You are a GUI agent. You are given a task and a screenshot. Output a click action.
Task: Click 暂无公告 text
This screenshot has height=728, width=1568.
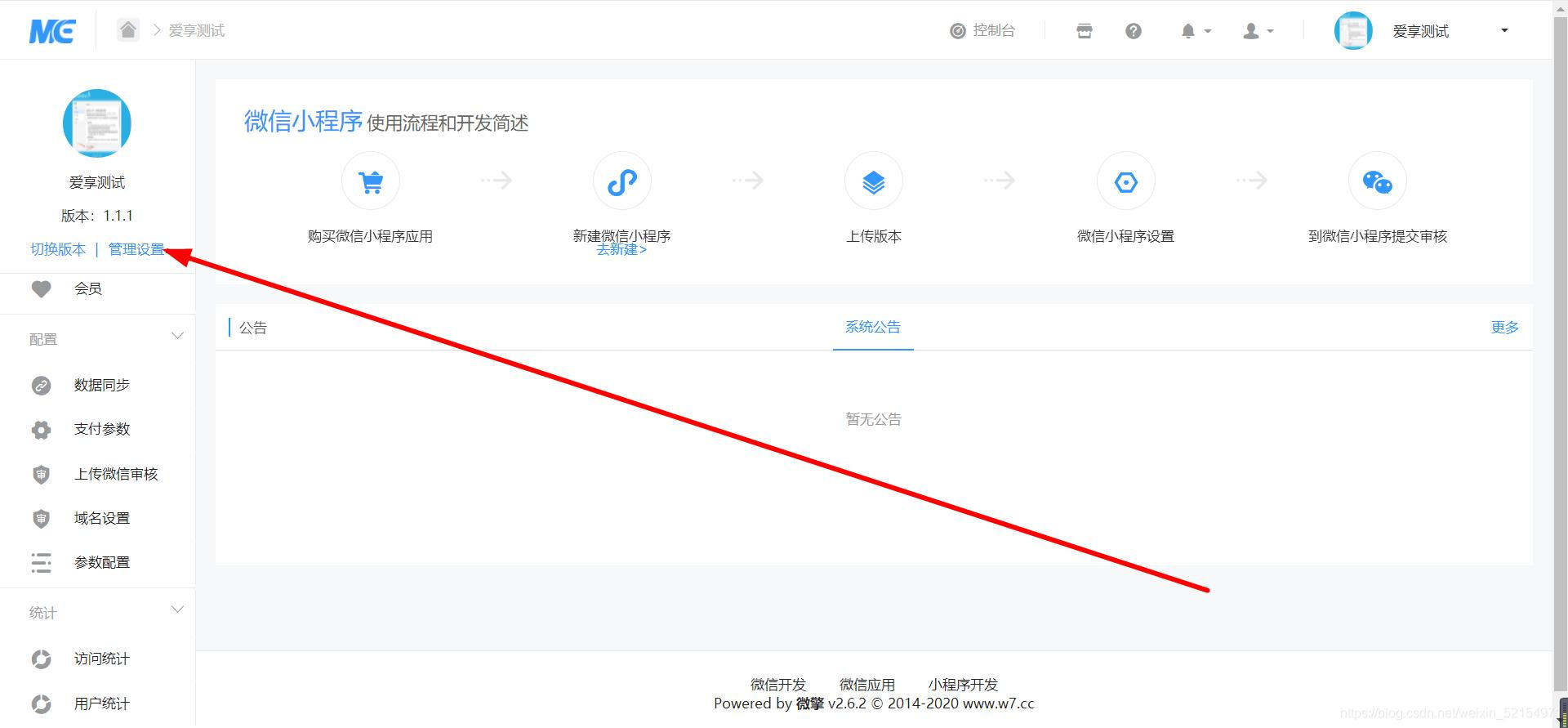(x=874, y=419)
